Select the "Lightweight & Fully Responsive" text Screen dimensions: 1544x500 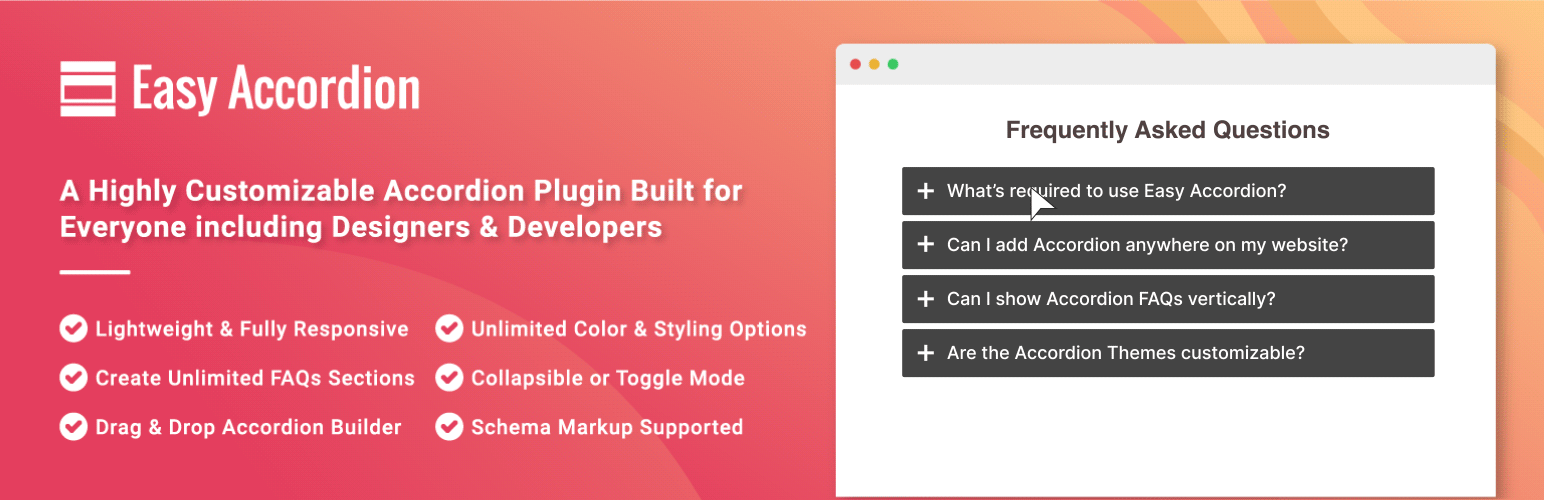click(252, 329)
